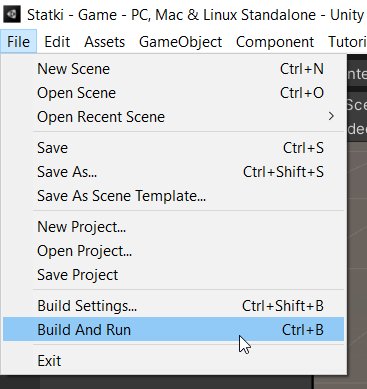The width and height of the screenshot is (367, 389).
Task: Open Build Settings... dialog
Action: (173, 306)
